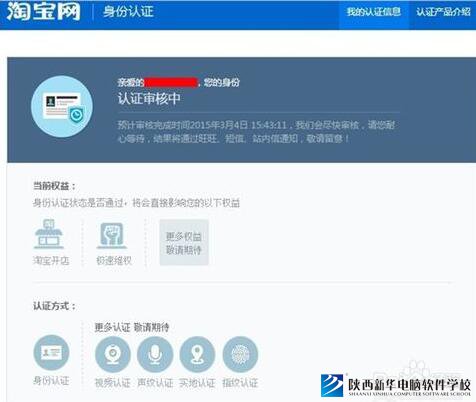Click the 淘宝开店 label
Image resolution: width=476 pixels, height=402 pixels.
pos(51,260)
